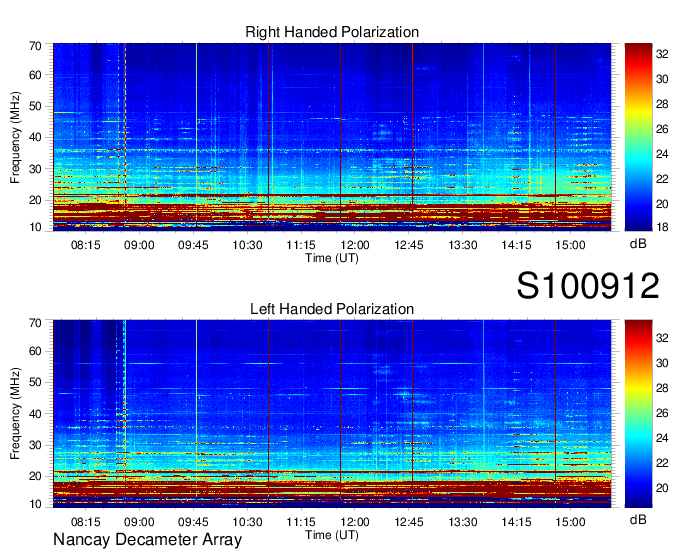Select the 22 value on lower color bar
Screen dimensions: 680x552
(662, 463)
